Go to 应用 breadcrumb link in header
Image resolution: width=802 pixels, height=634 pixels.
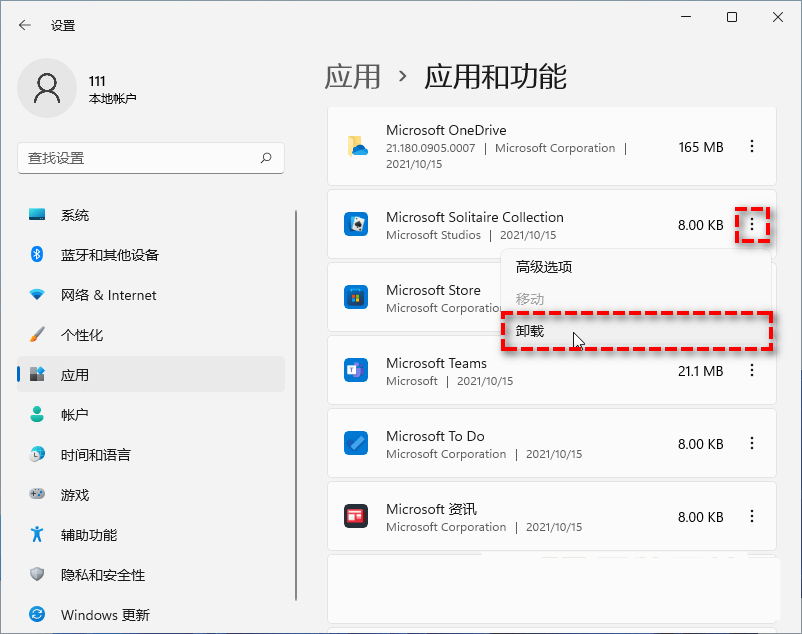pyautogui.click(x=353, y=76)
